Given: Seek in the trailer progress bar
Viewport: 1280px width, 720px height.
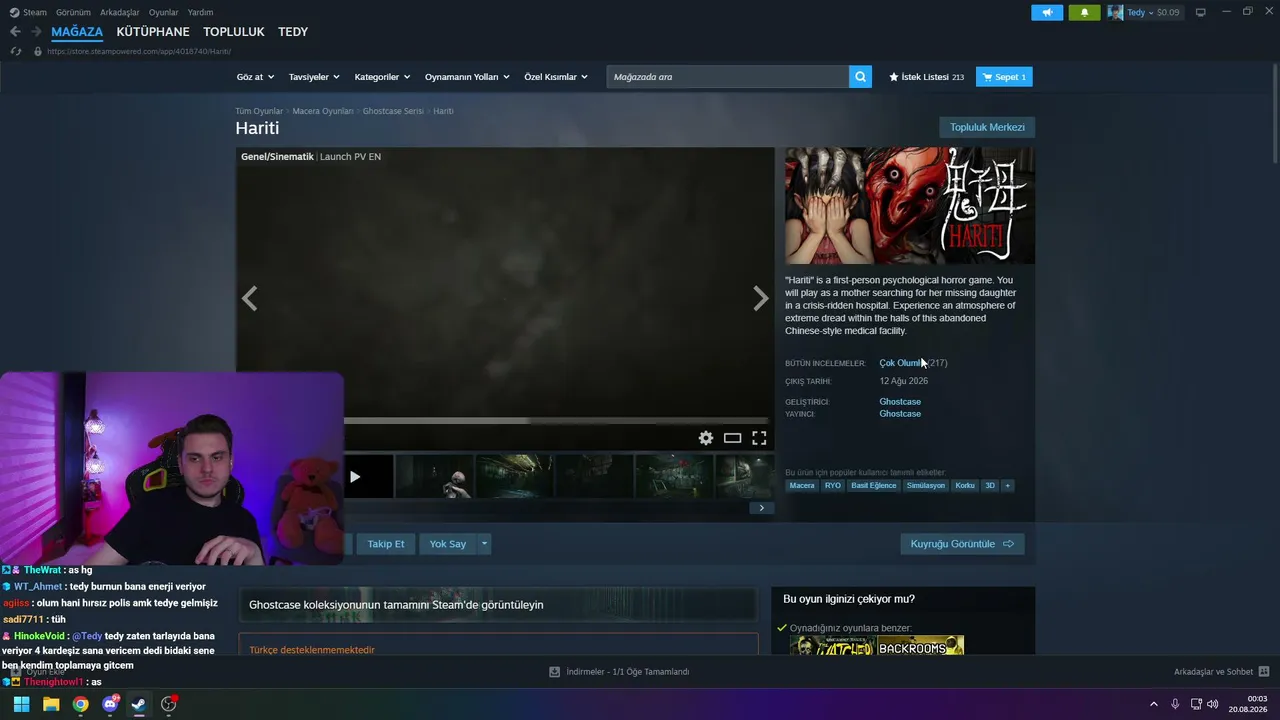Looking at the screenshot, I should click(x=555, y=421).
